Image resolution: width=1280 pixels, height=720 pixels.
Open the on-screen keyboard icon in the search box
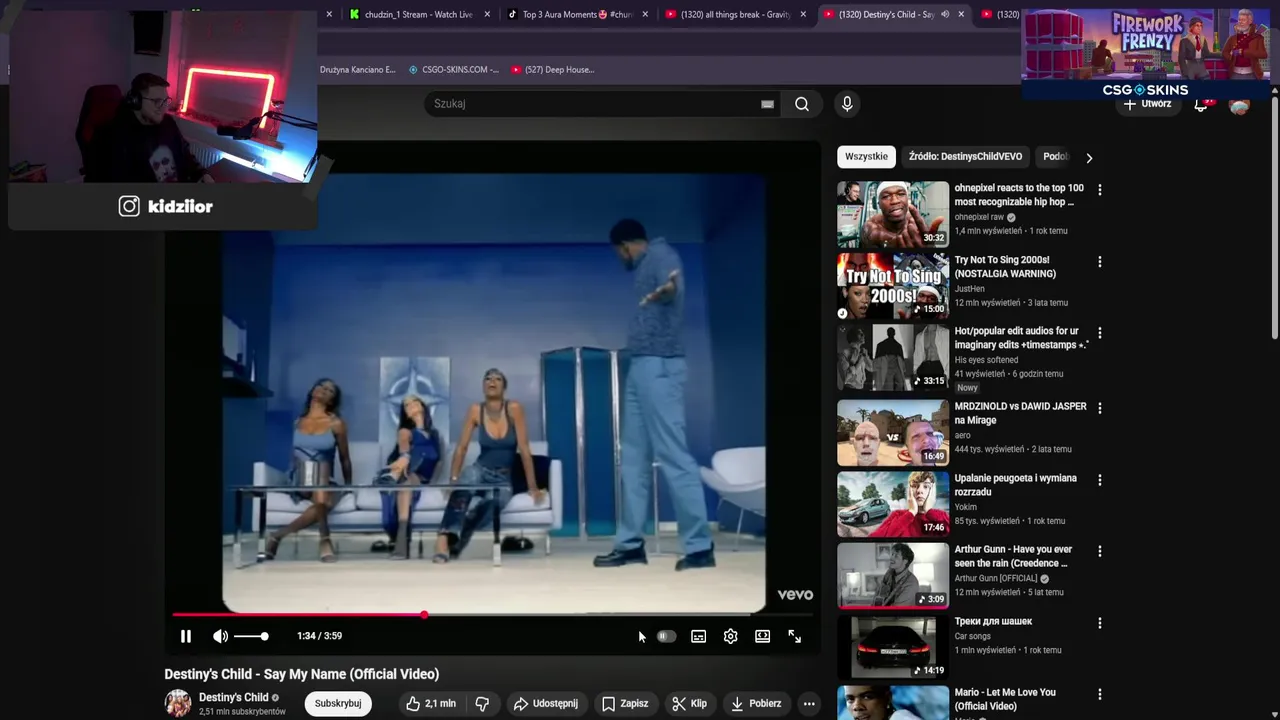767,104
